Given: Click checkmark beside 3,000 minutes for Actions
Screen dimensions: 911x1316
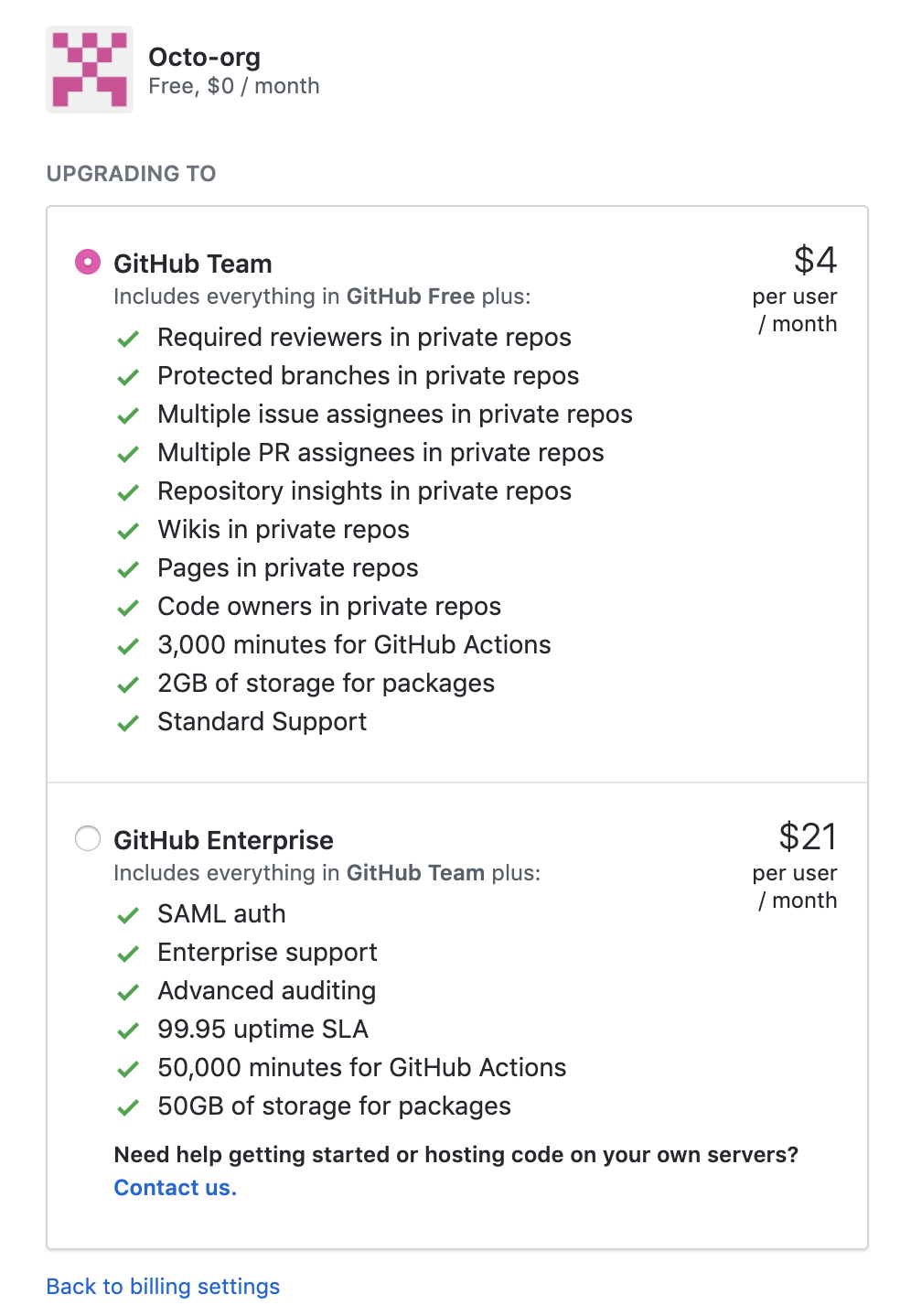Looking at the screenshot, I should click(x=128, y=646).
